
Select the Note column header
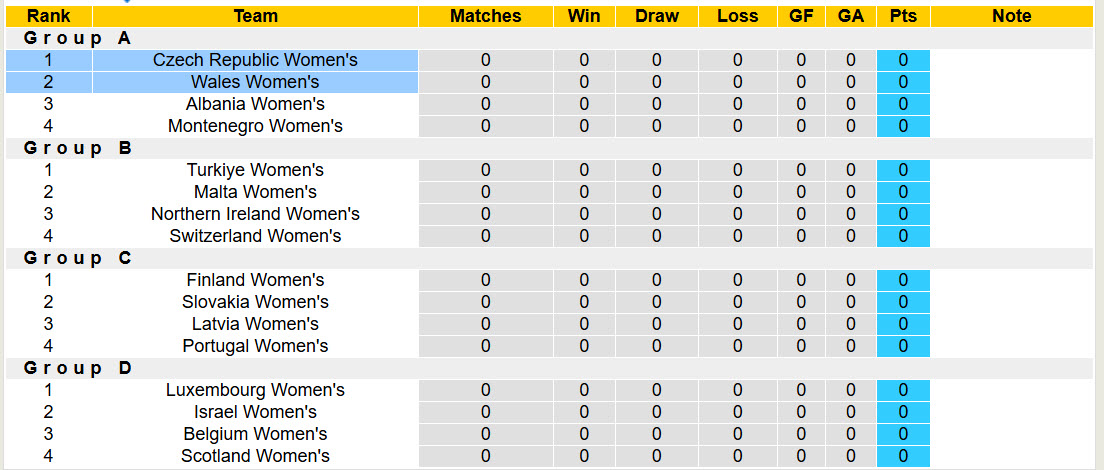[1012, 16]
